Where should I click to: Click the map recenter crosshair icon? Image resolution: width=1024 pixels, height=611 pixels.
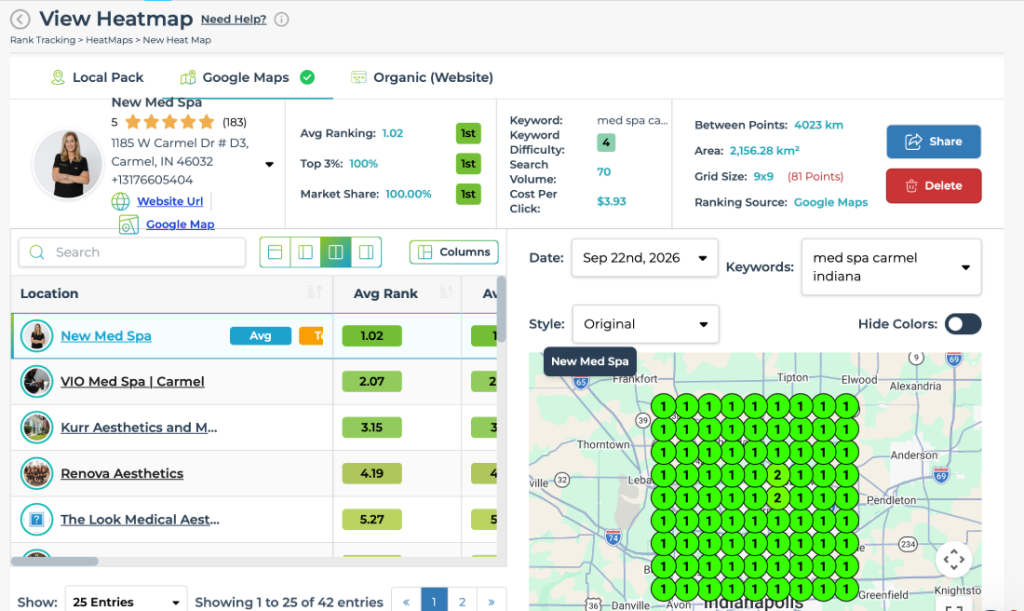953,559
